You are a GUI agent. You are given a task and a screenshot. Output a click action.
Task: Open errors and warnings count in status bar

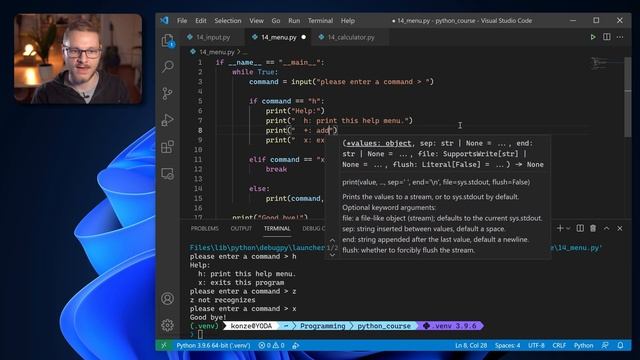[x=271, y=345]
